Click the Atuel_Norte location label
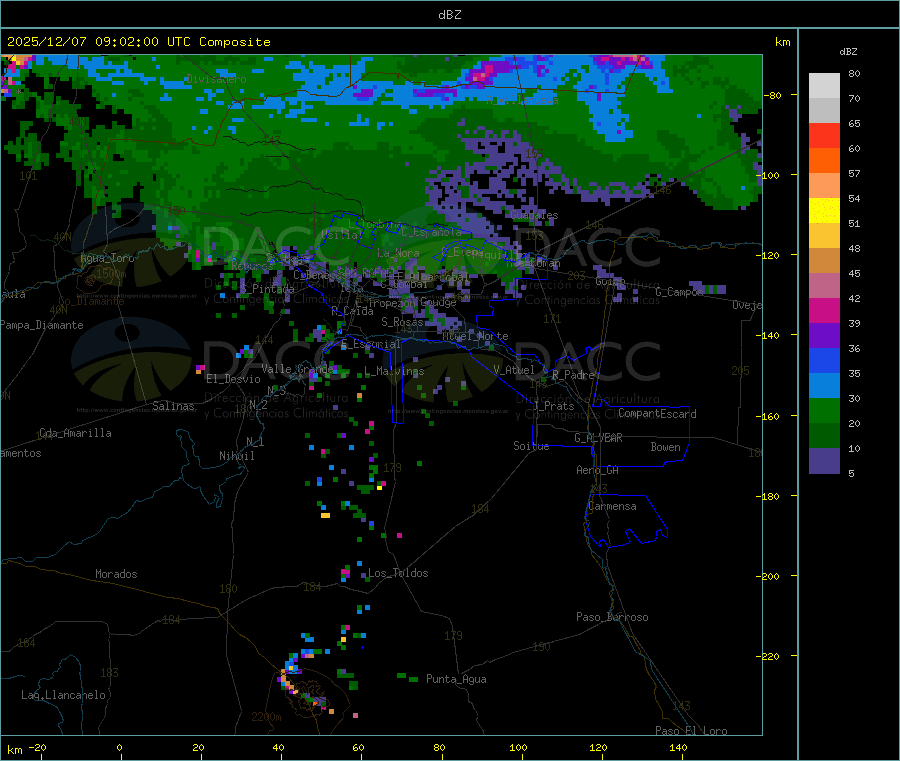The width and height of the screenshot is (900, 761). pos(475,336)
